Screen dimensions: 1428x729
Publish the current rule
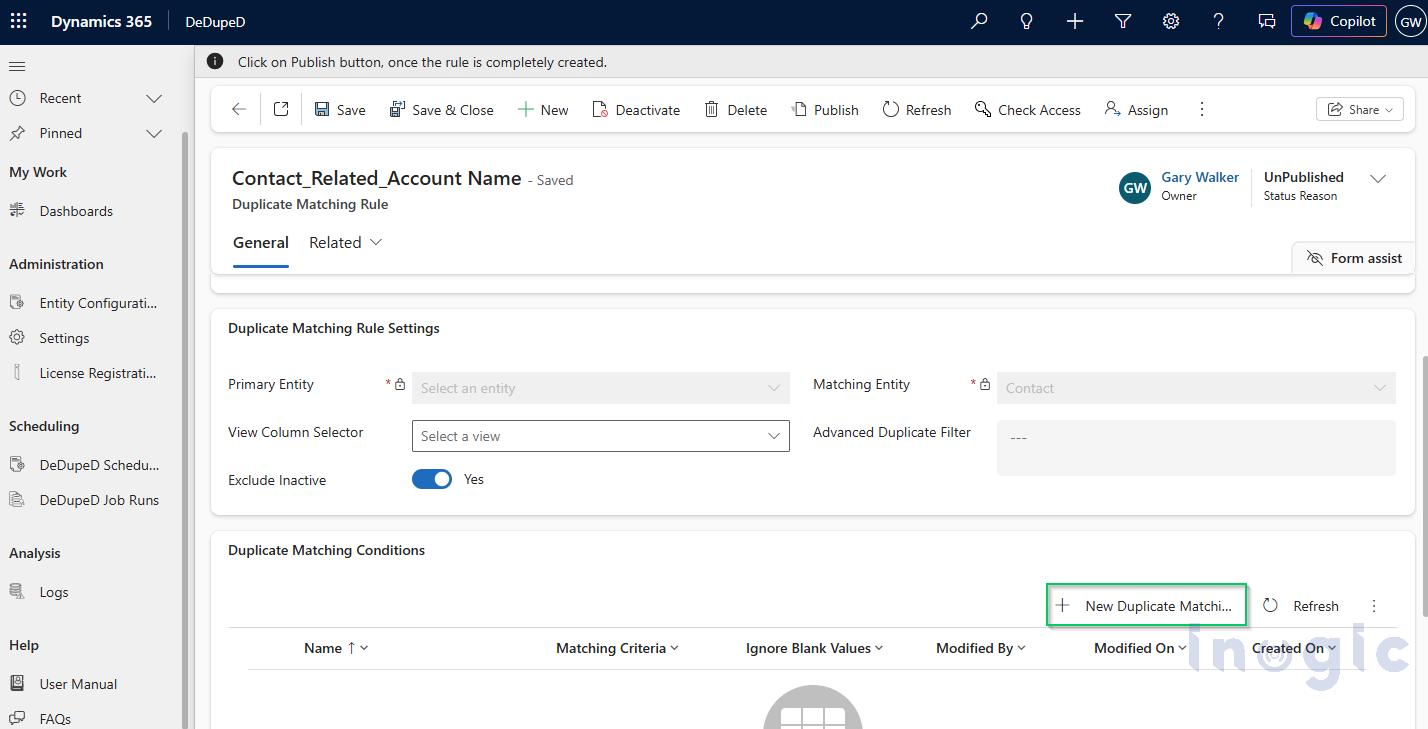pos(824,109)
